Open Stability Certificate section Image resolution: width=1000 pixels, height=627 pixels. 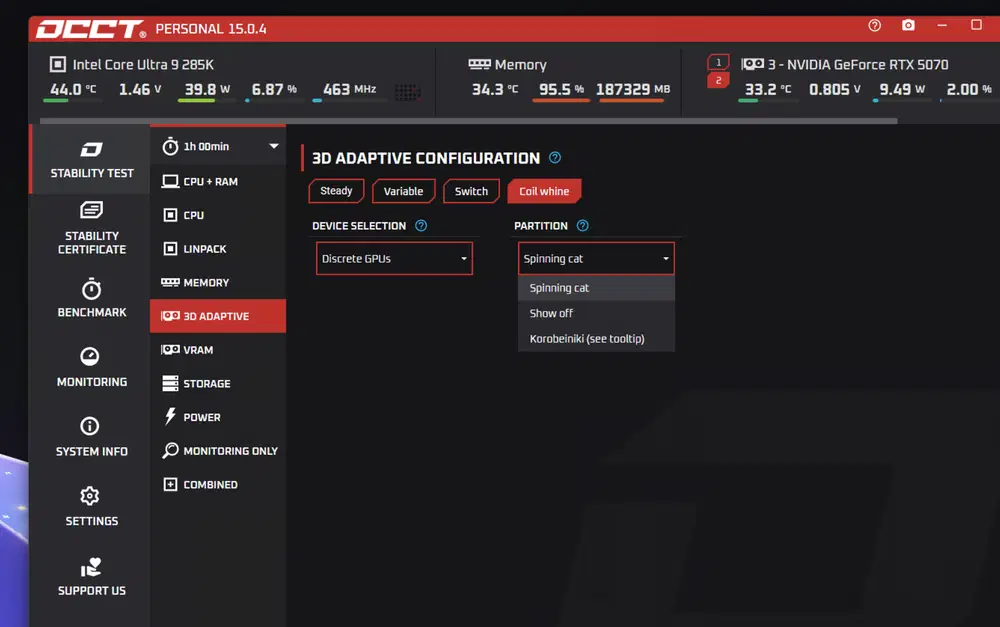click(91, 228)
